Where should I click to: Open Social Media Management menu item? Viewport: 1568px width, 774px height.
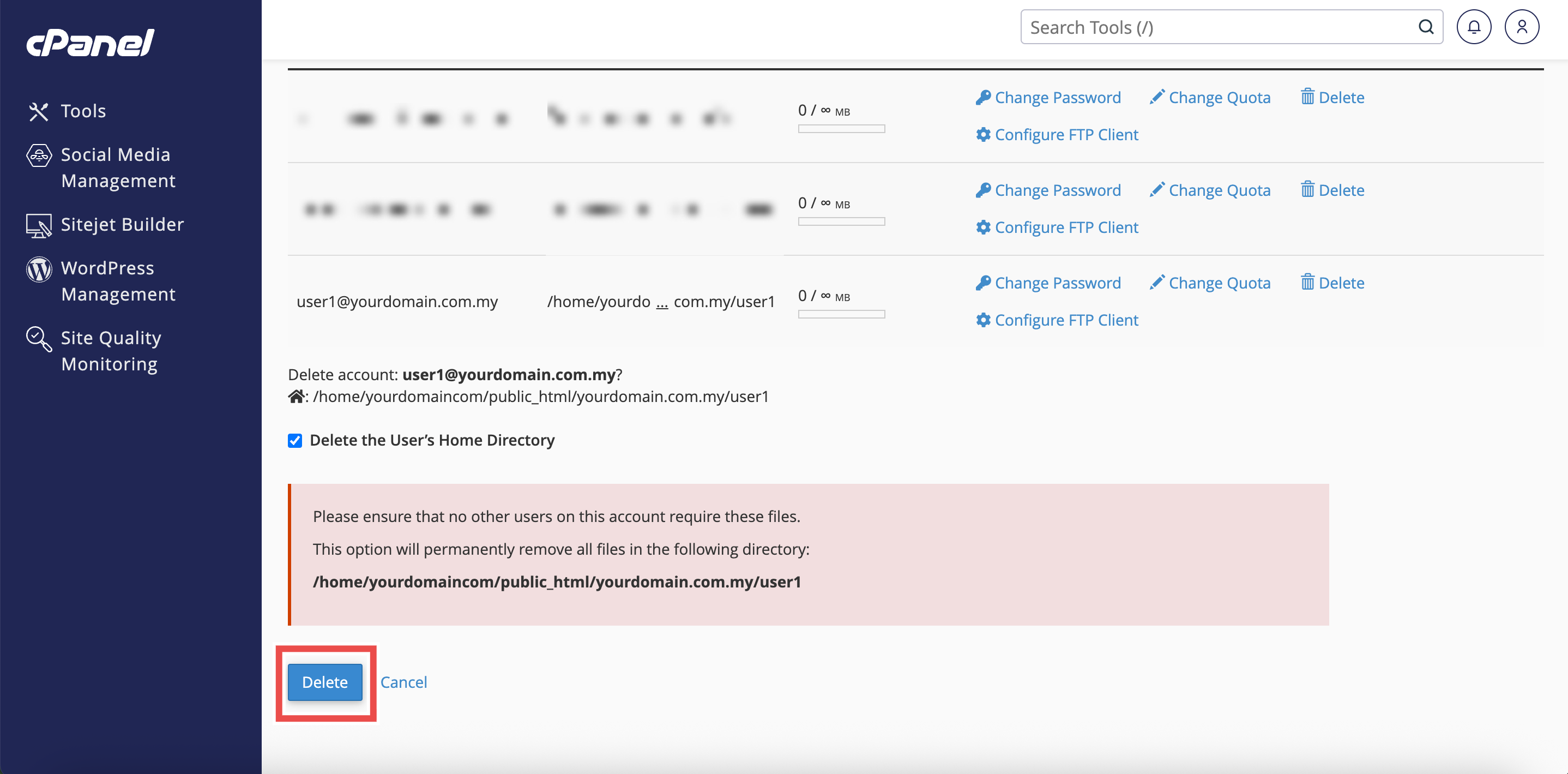point(118,168)
